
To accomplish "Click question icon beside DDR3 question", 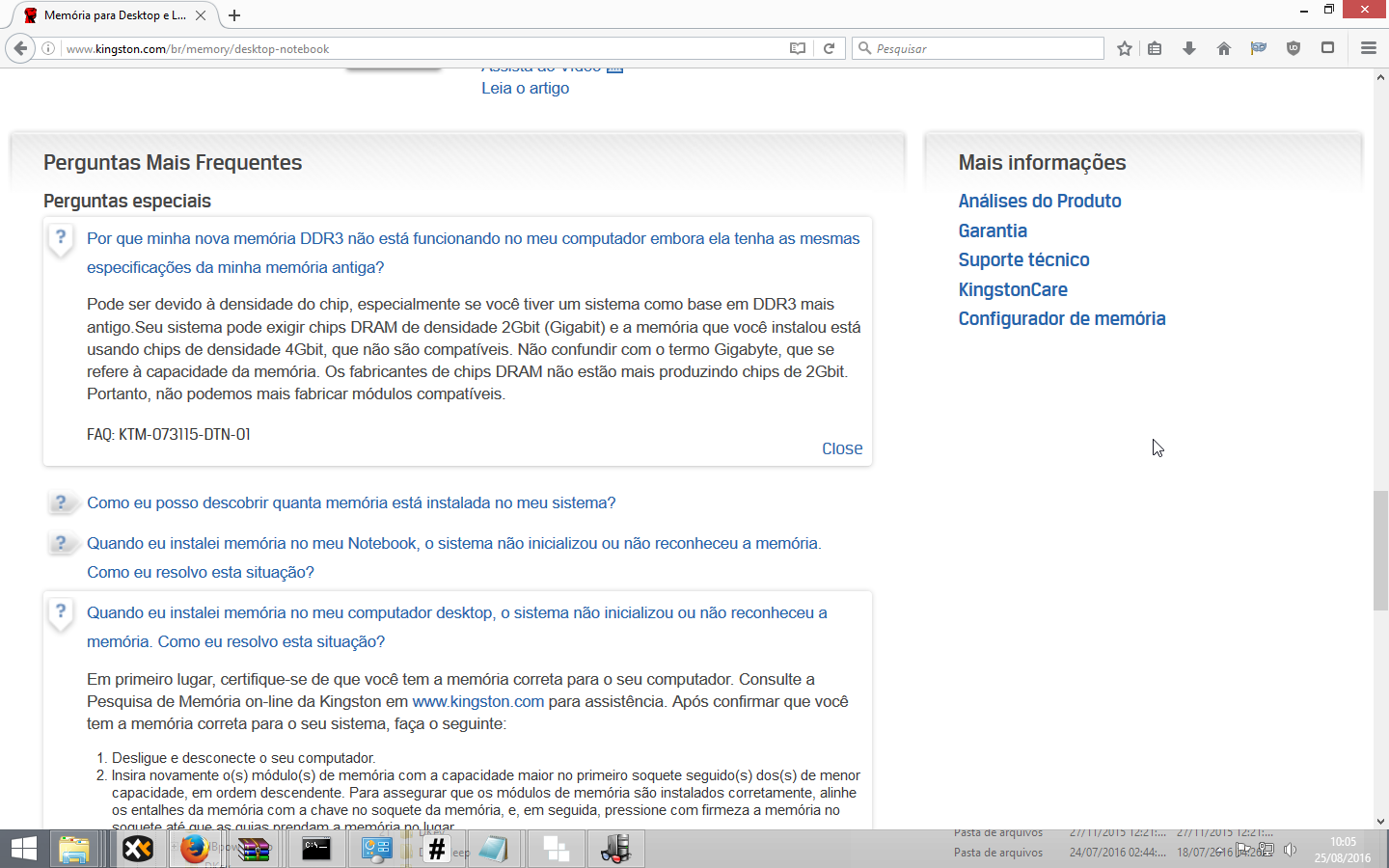I will [61, 238].
